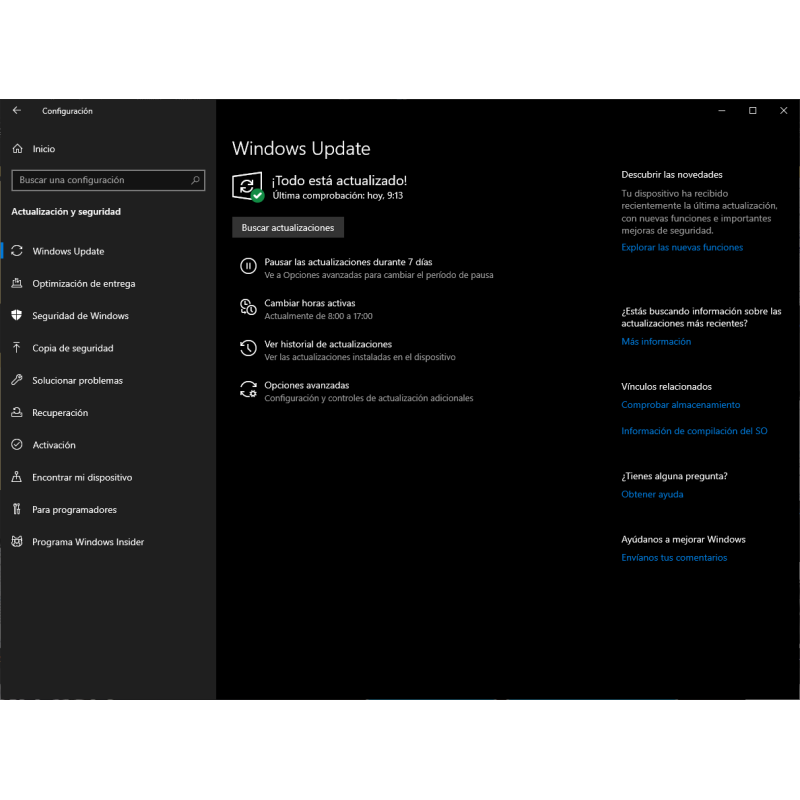
Task: Click Más información link
Action: (656, 342)
